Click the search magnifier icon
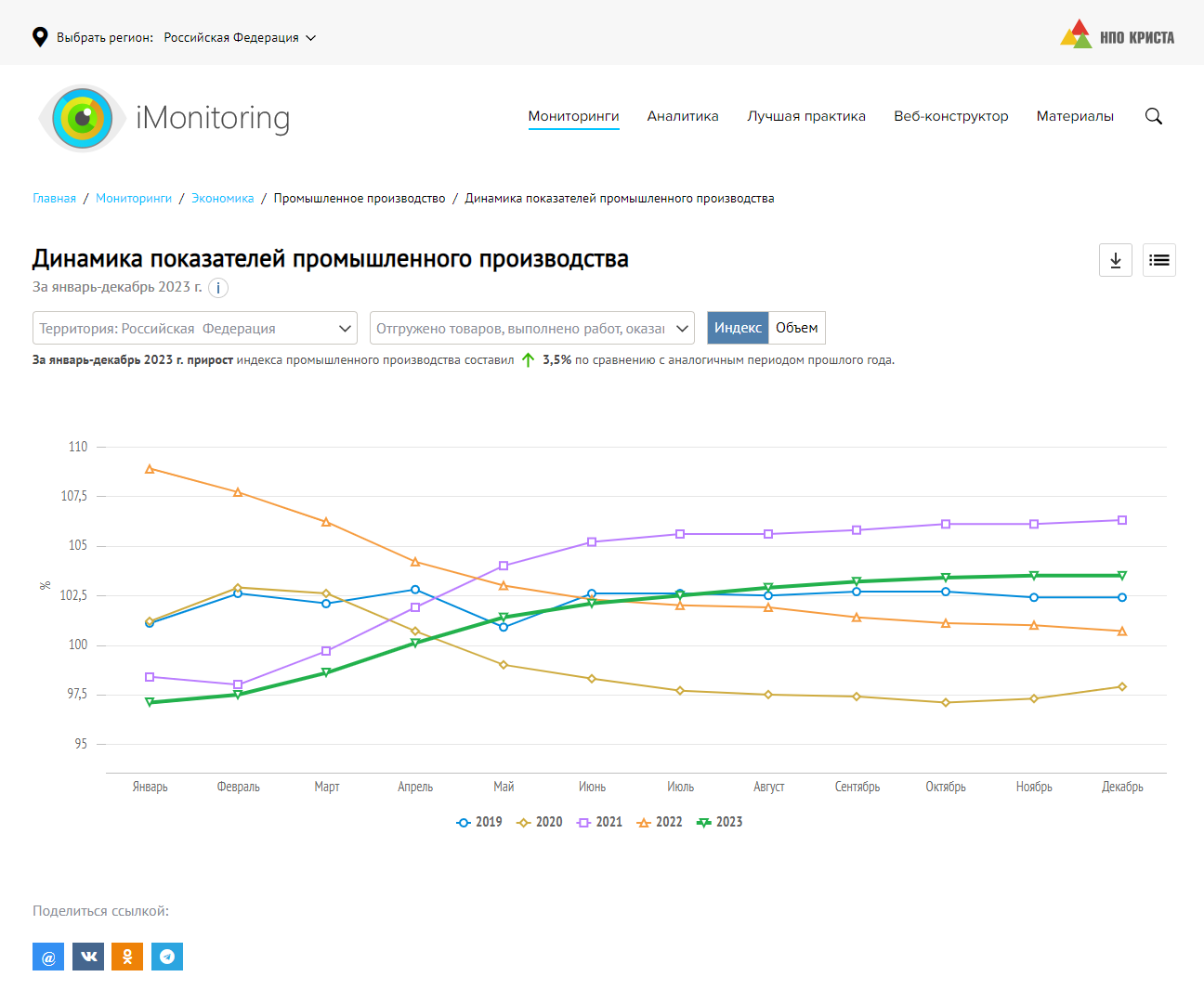Image resolution: width=1204 pixels, height=1003 pixels. 1154,116
